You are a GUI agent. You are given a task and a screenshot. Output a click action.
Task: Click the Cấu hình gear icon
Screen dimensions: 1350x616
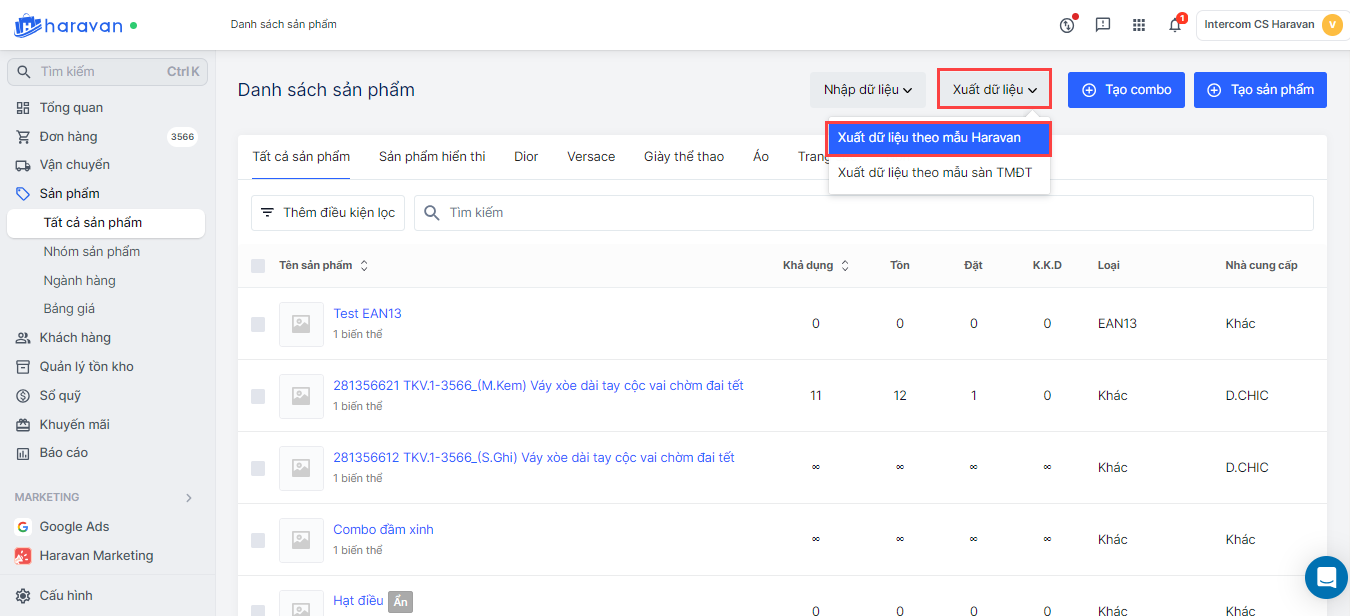[23, 596]
